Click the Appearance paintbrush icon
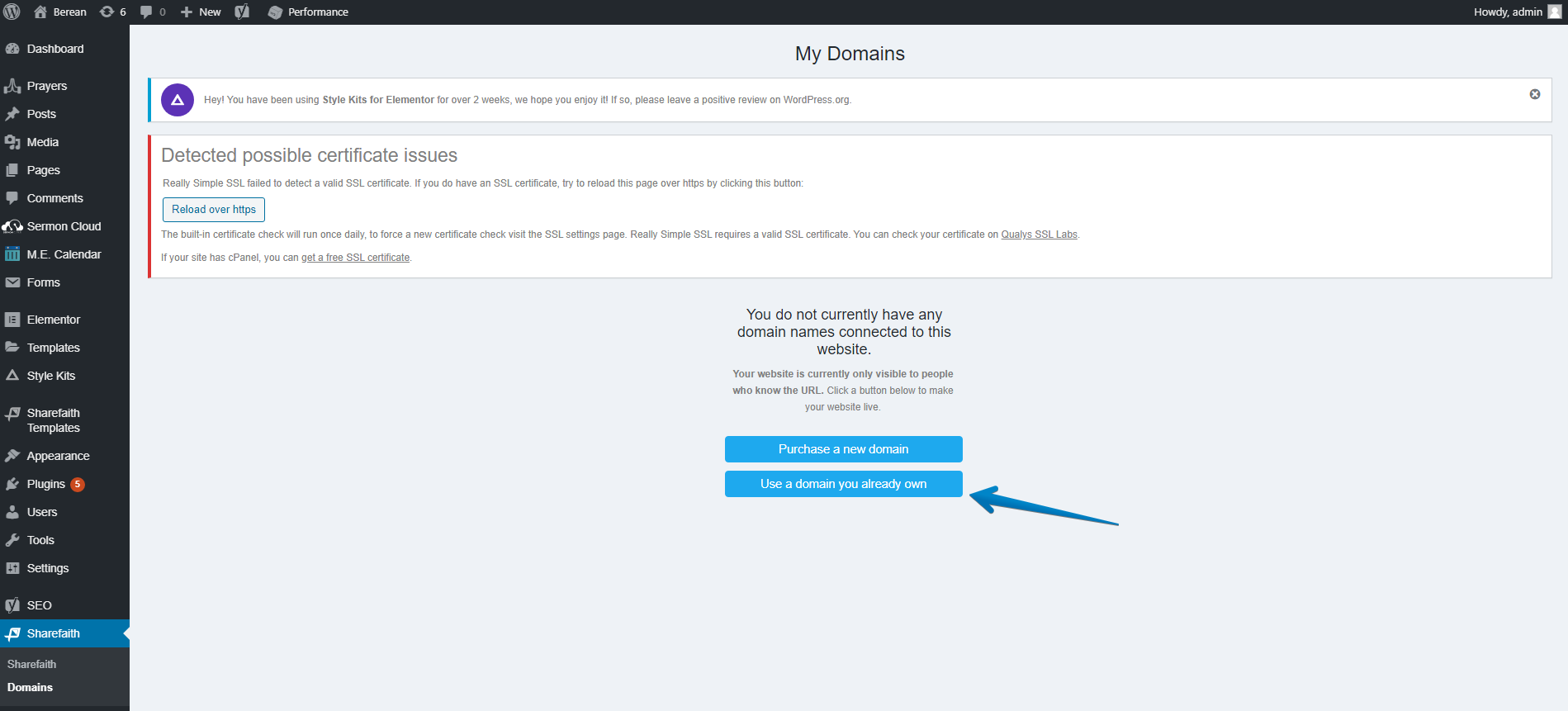1568x711 pixels. pyautogui.click(x=12, y=456)
